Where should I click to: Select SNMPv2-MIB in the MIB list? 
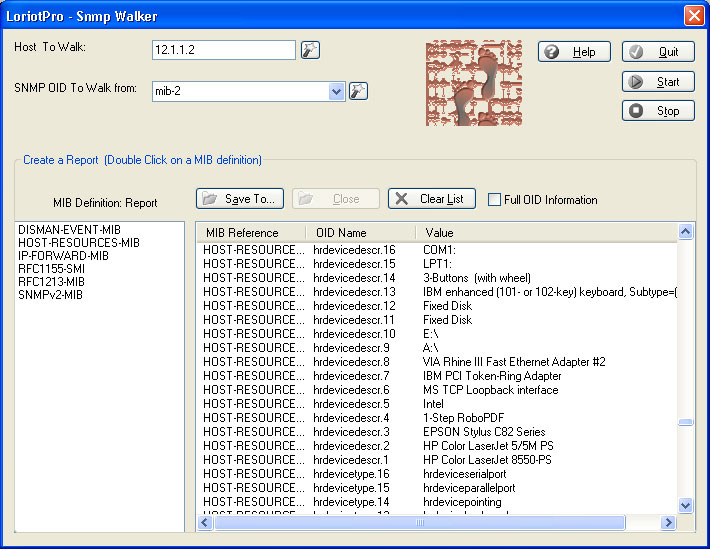click(50, 295)
